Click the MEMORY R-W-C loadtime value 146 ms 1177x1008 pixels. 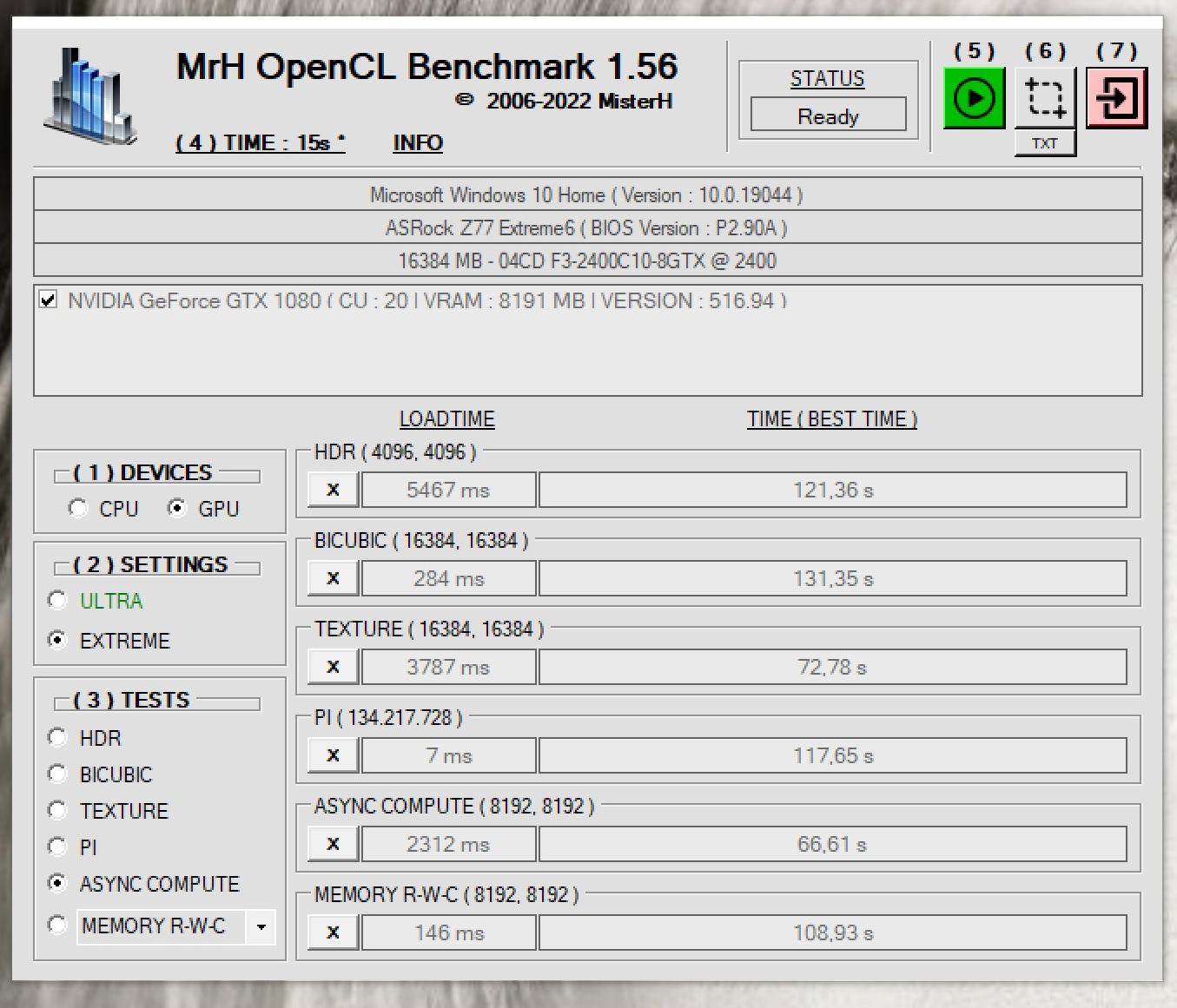tap(448, 932)
